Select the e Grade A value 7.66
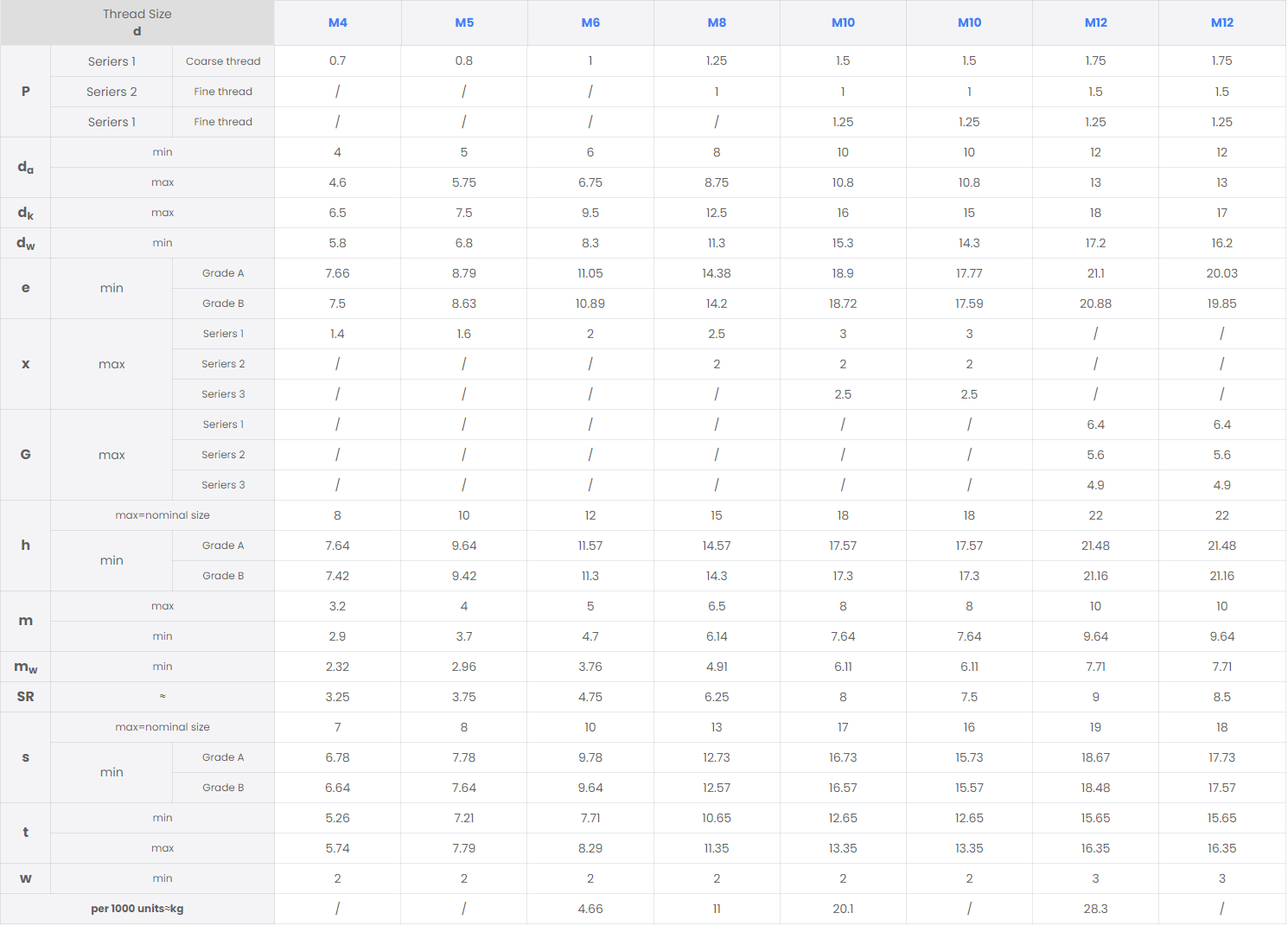The image size is (1288, 926). [338, 273]
